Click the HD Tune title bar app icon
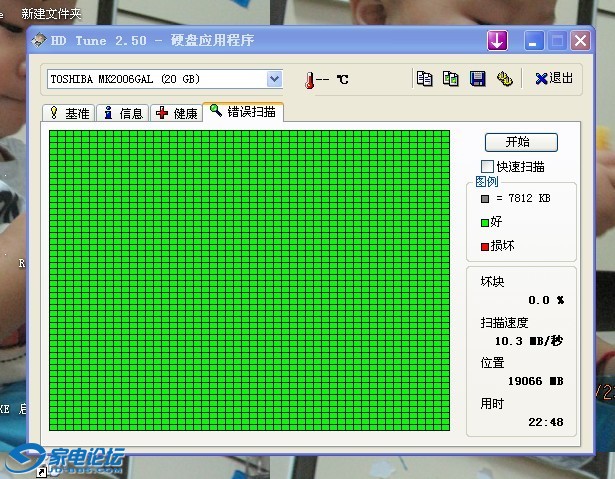Image resolution: width=615 pixels, height=479 pixels. click(x=39, y=40)
